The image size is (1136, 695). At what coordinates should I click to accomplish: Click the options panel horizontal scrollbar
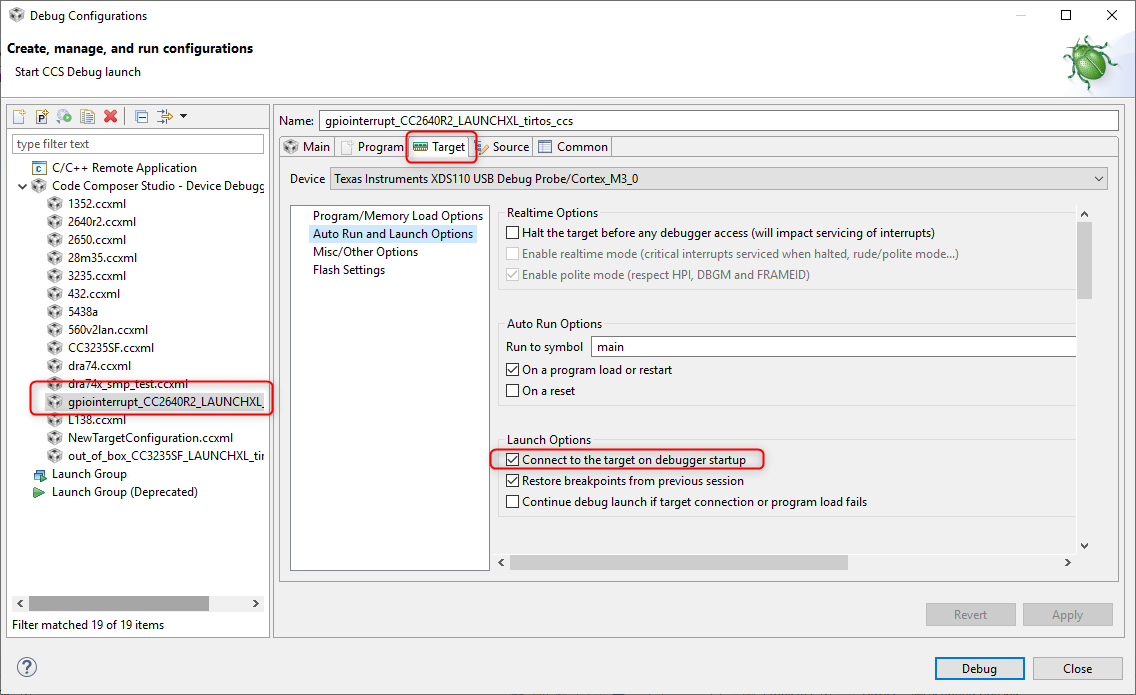point(678,563)
